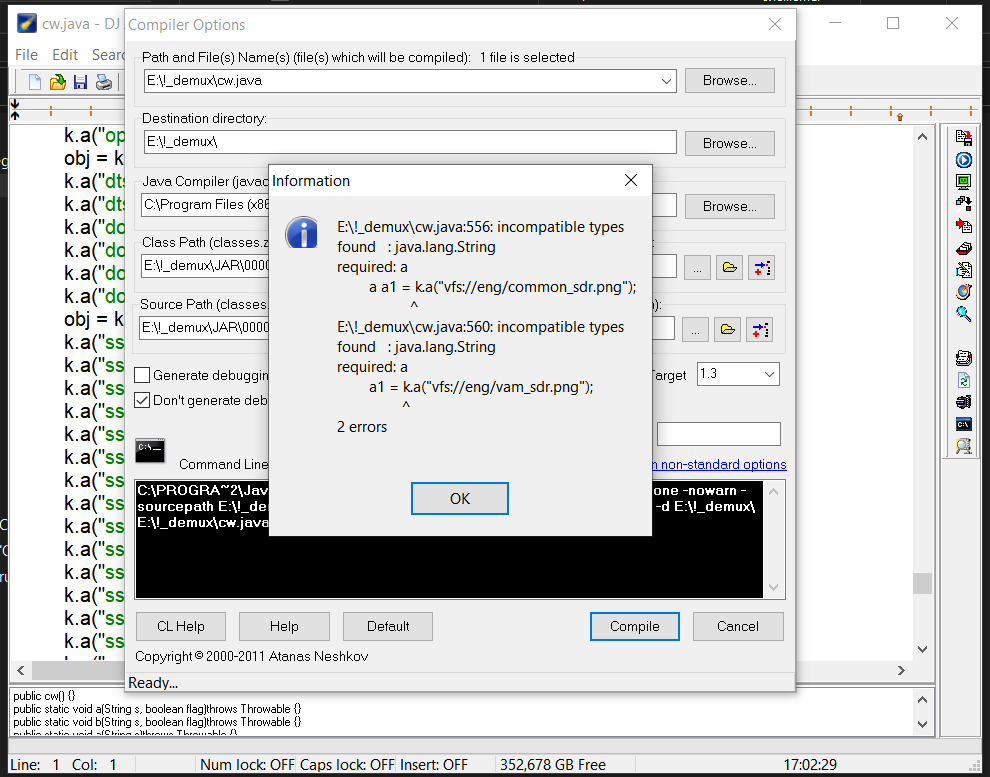Click the blue squares with down arrow icon
This screenshot has width=990, height=777.
[963, 203]
